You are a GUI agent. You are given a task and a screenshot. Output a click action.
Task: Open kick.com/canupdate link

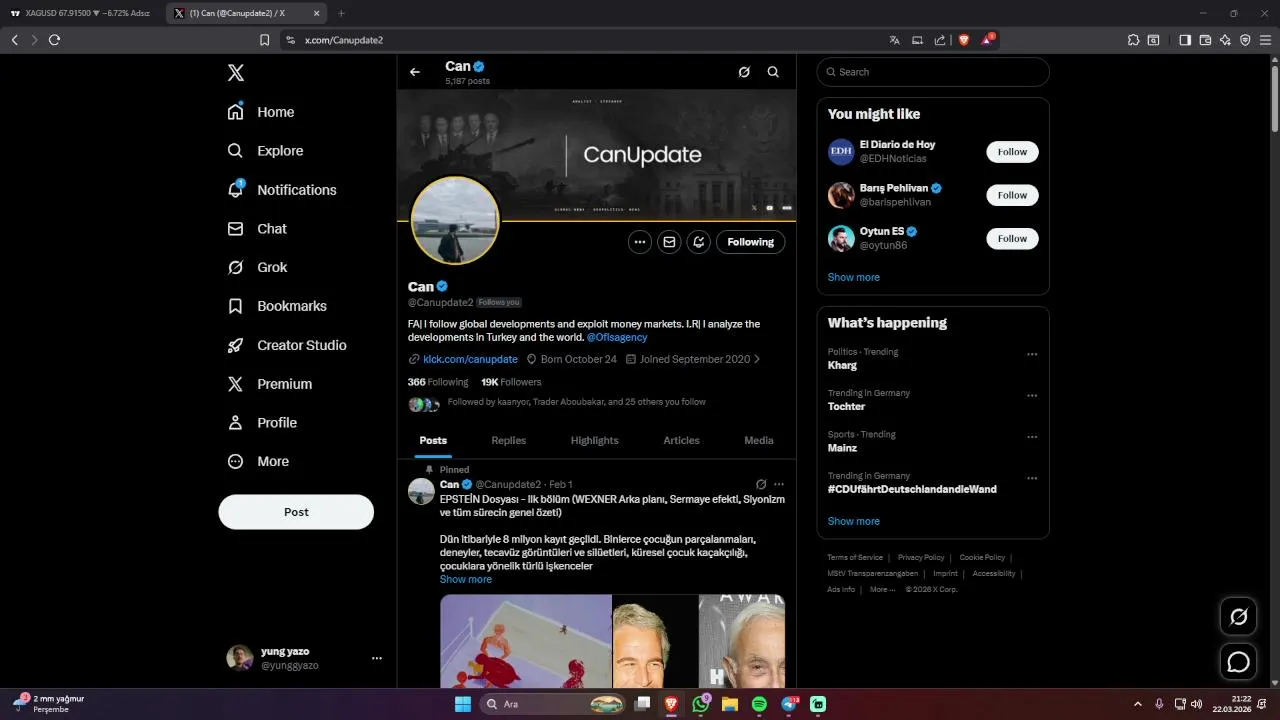[x=470, y=359]
